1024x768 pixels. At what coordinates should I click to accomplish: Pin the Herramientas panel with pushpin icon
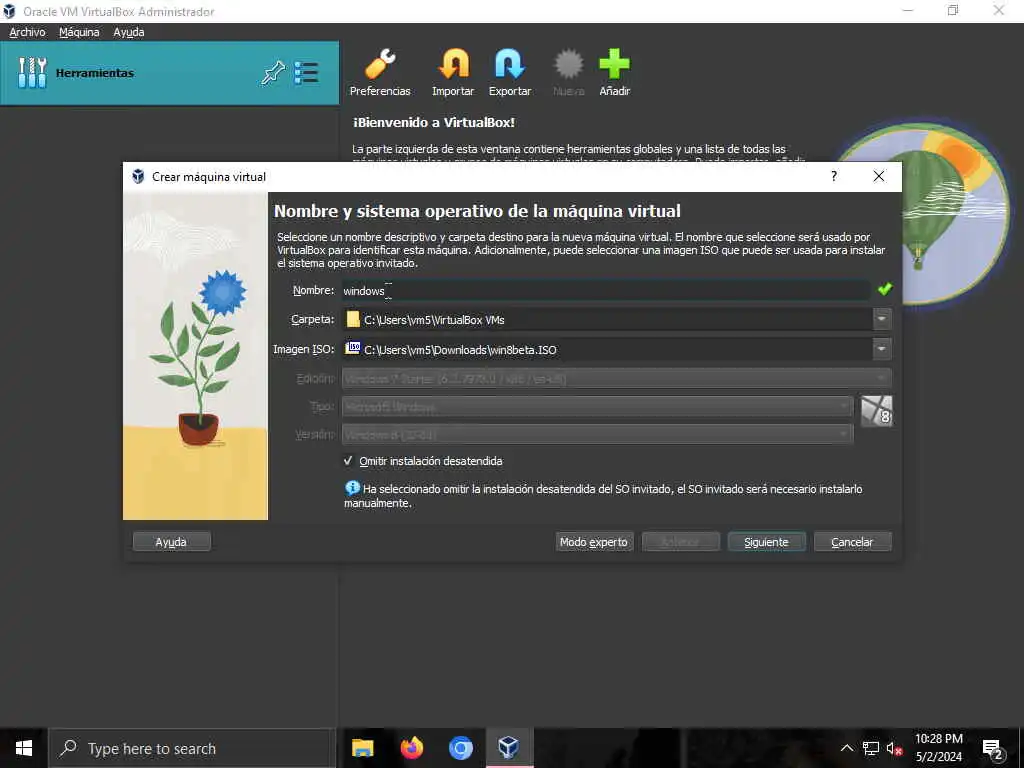point(273,72)
